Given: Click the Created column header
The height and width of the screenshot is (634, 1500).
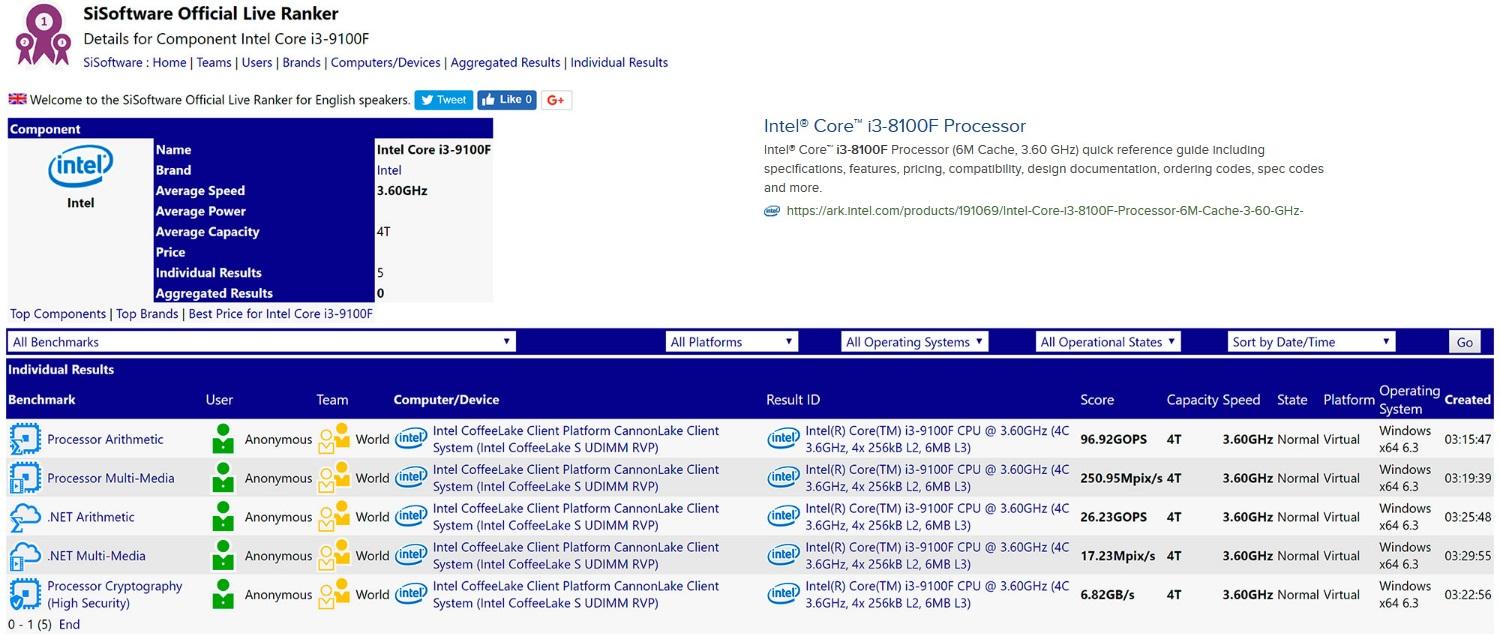Looking at the screenshot, I should tap(1468, 400).
